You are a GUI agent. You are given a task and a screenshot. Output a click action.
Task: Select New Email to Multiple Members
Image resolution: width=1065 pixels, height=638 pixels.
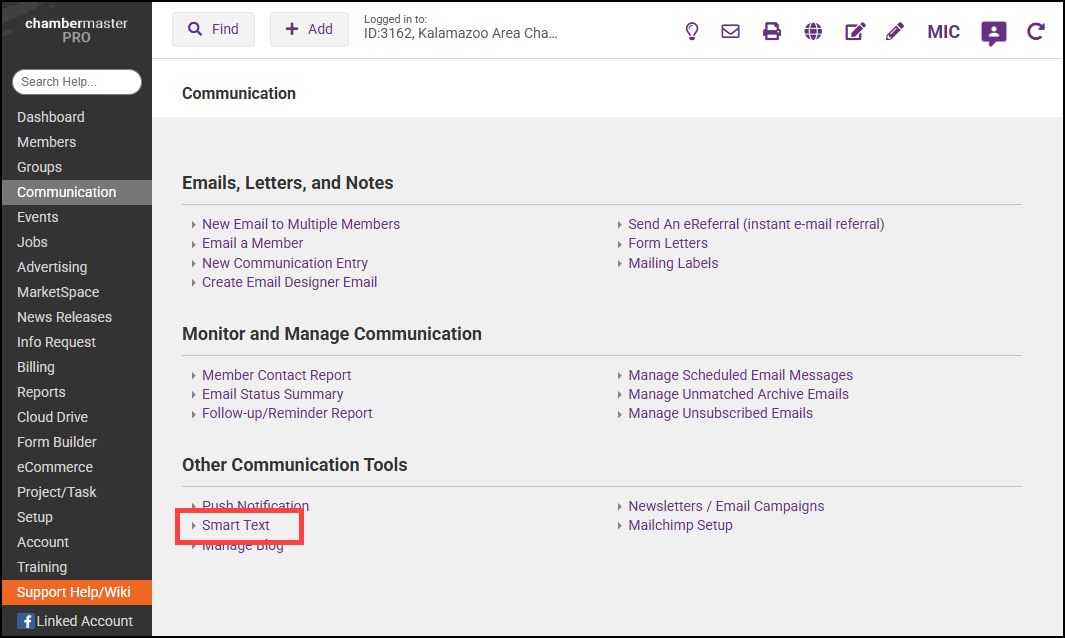point(301,224)
